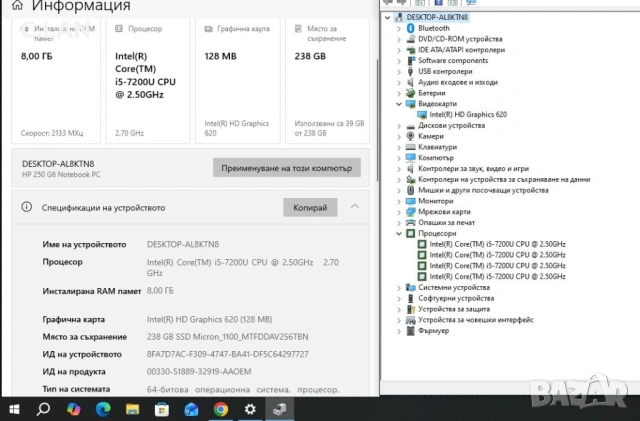The image size is (640, 421).
Task: Open Settings gear on taskbar
Action: pos(250,409)
